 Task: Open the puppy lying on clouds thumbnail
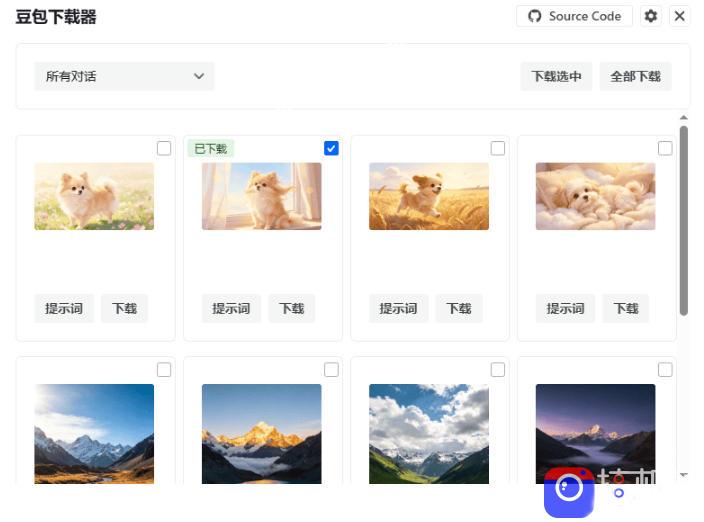595,197
